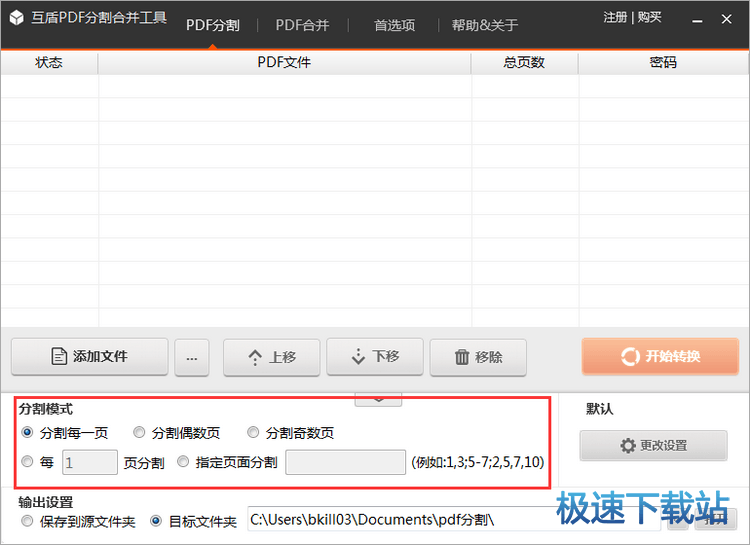Minimize the window

697,20
